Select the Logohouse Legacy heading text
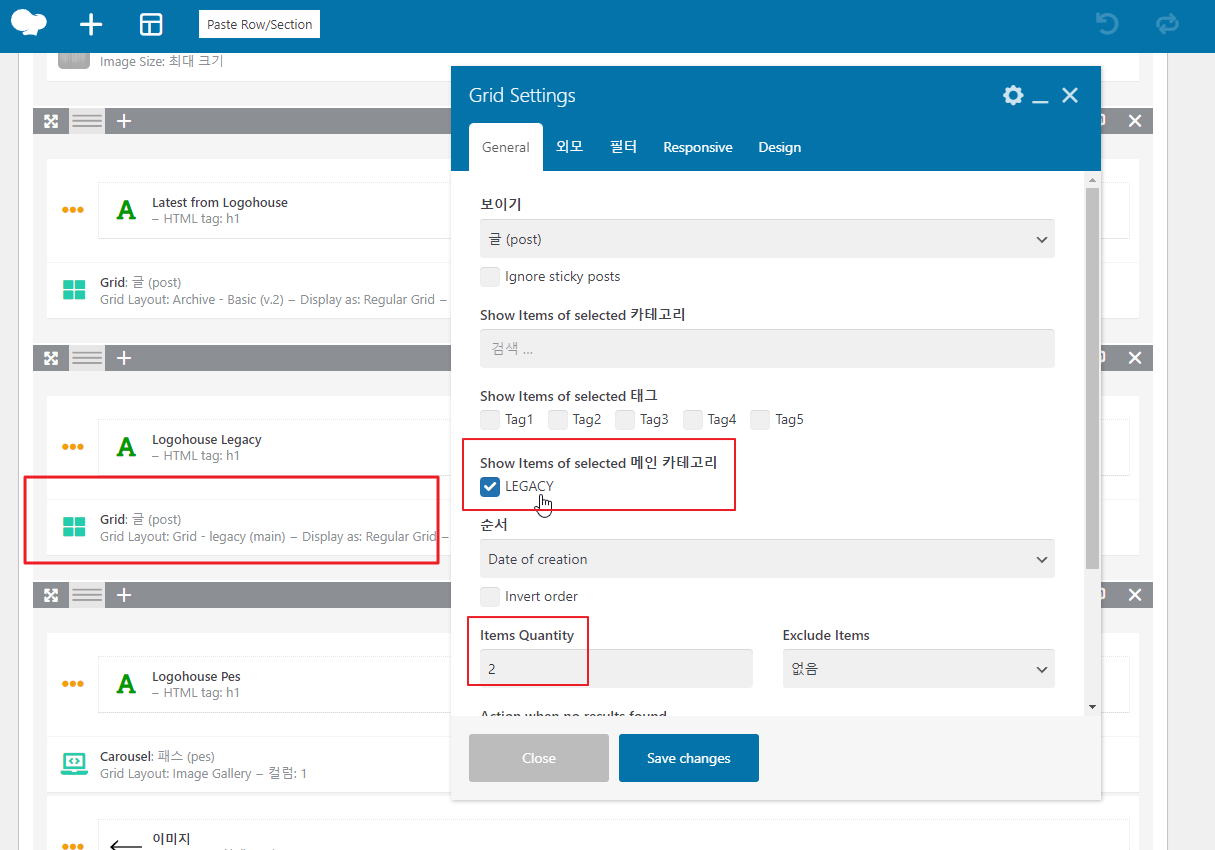 pos(207,439)
